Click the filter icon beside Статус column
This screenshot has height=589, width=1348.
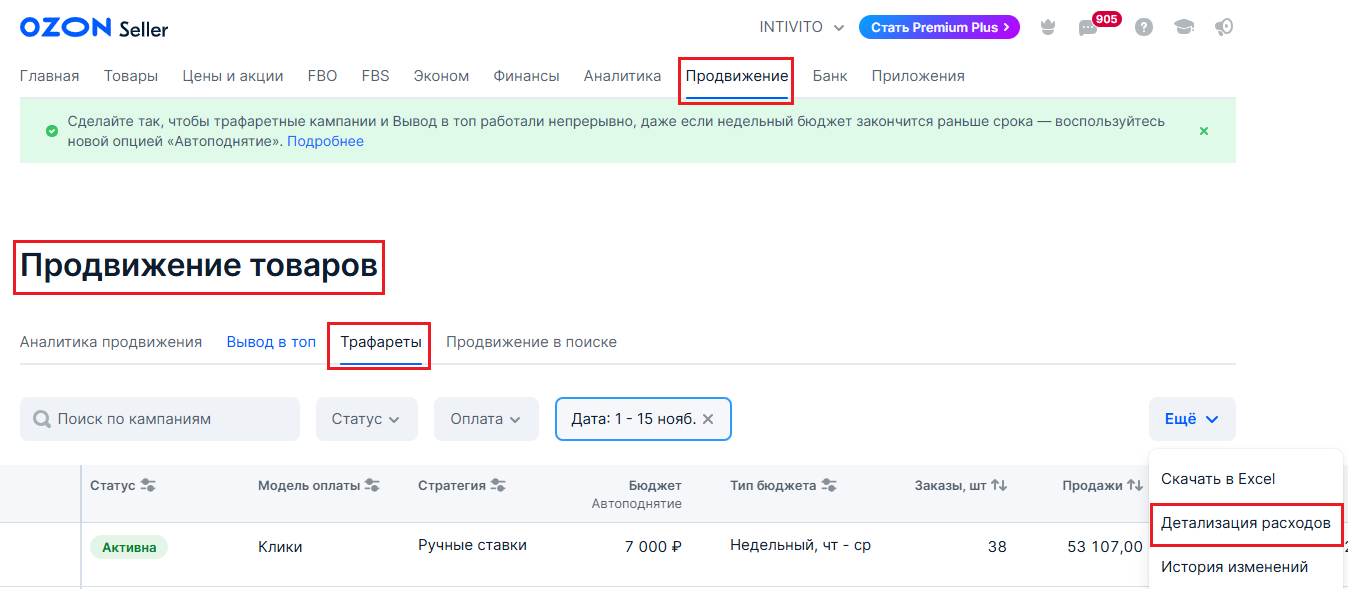click(x=148, y=486)
